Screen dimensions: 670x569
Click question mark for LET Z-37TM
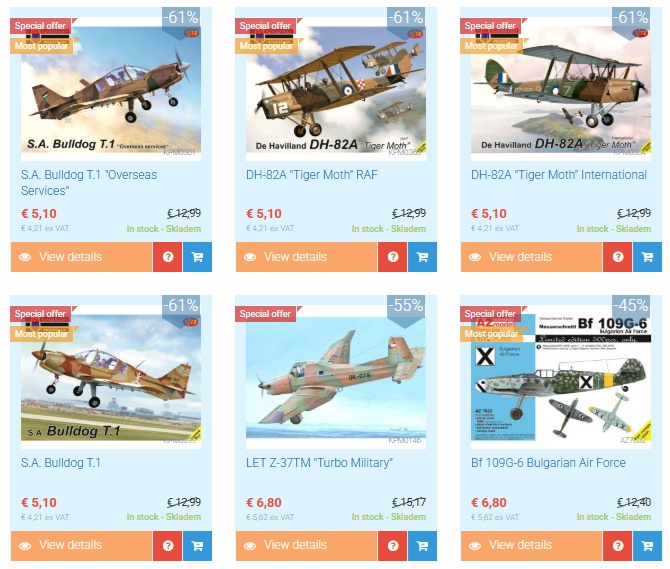tap(393, 546)
